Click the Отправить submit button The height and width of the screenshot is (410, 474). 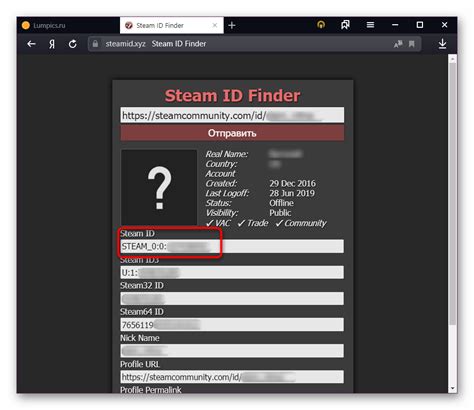232,133
